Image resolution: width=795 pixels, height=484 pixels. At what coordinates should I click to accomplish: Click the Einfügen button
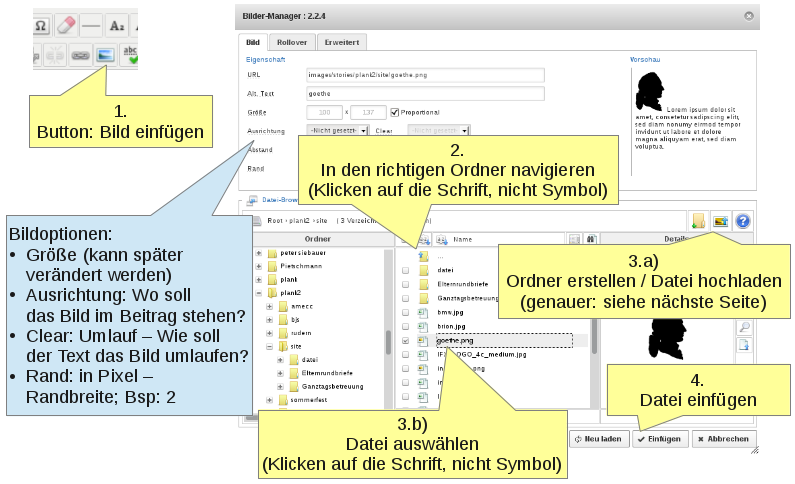659,439
